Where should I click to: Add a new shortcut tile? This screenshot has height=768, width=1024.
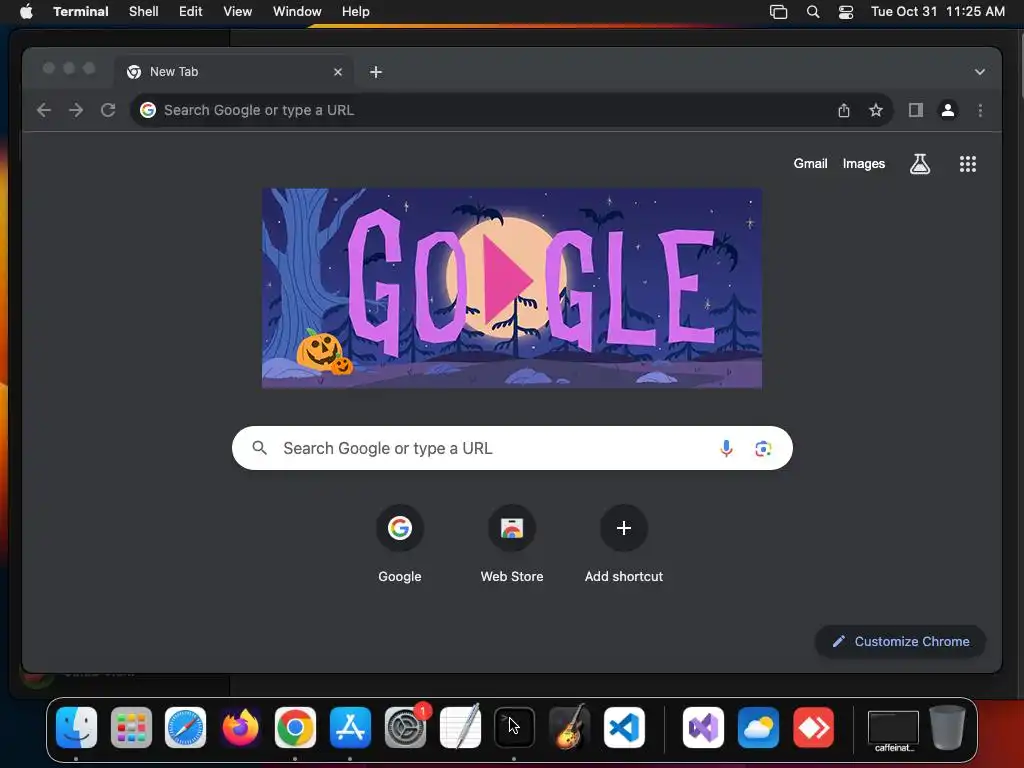click(624, 543)
